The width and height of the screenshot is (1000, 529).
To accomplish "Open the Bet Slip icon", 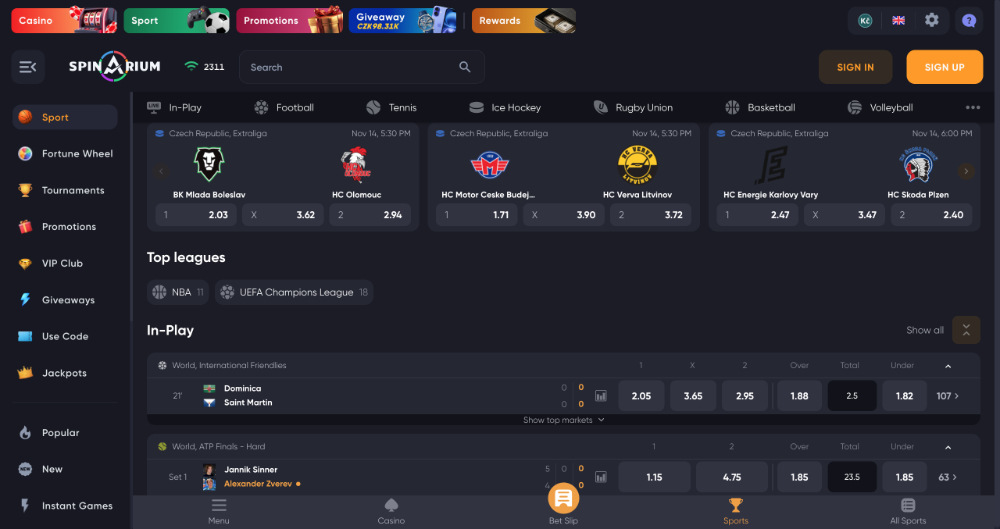I will [563, 498].
